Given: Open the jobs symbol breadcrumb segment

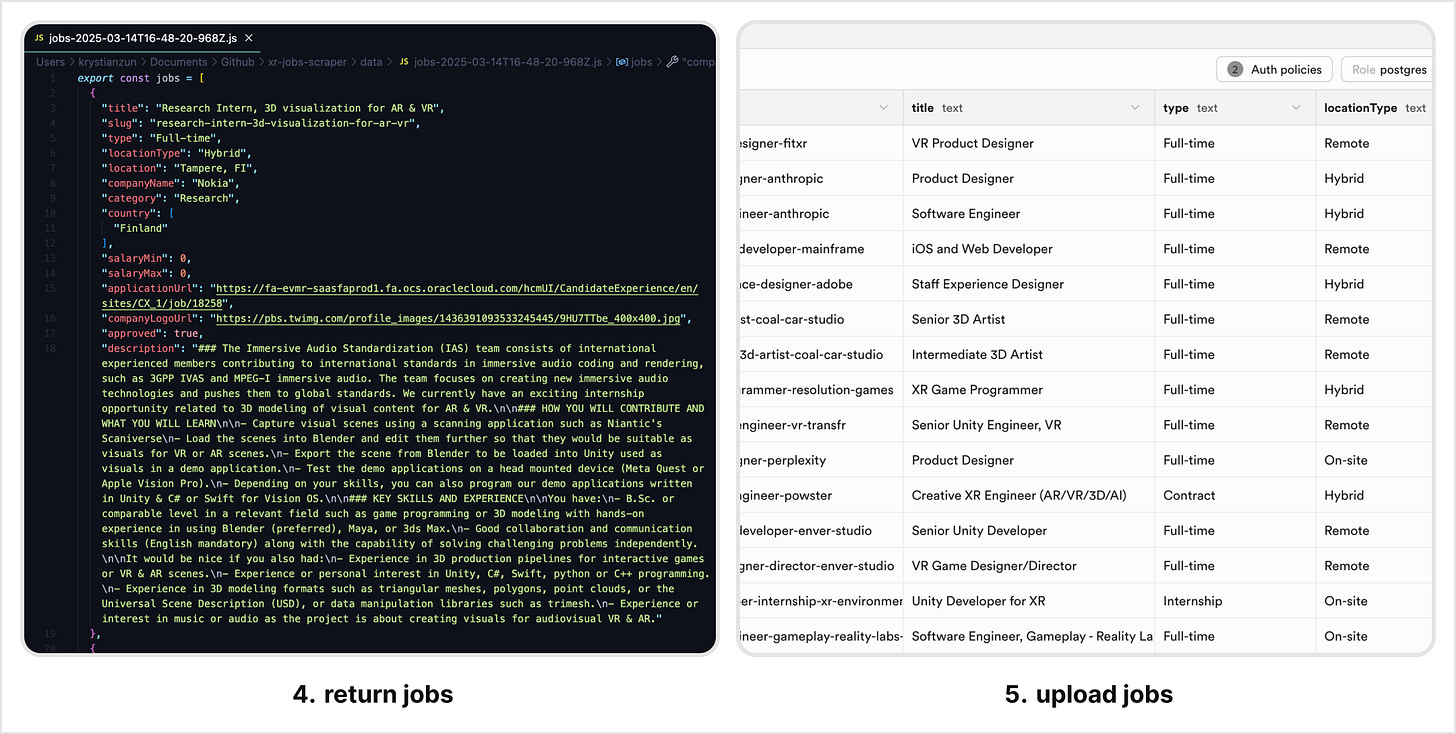Looking at the screenshot, I should click(641, 62).
